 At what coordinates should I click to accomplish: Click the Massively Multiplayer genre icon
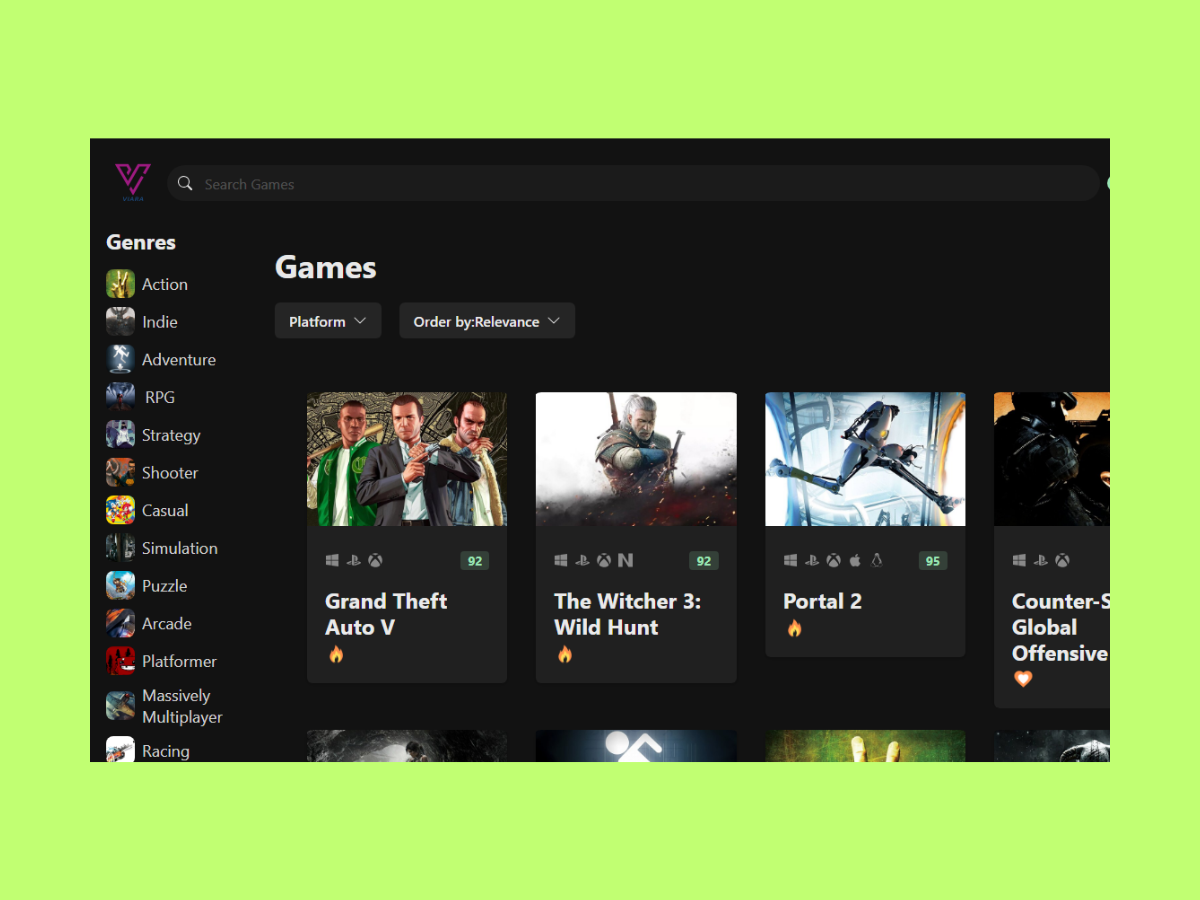(120, 706)
